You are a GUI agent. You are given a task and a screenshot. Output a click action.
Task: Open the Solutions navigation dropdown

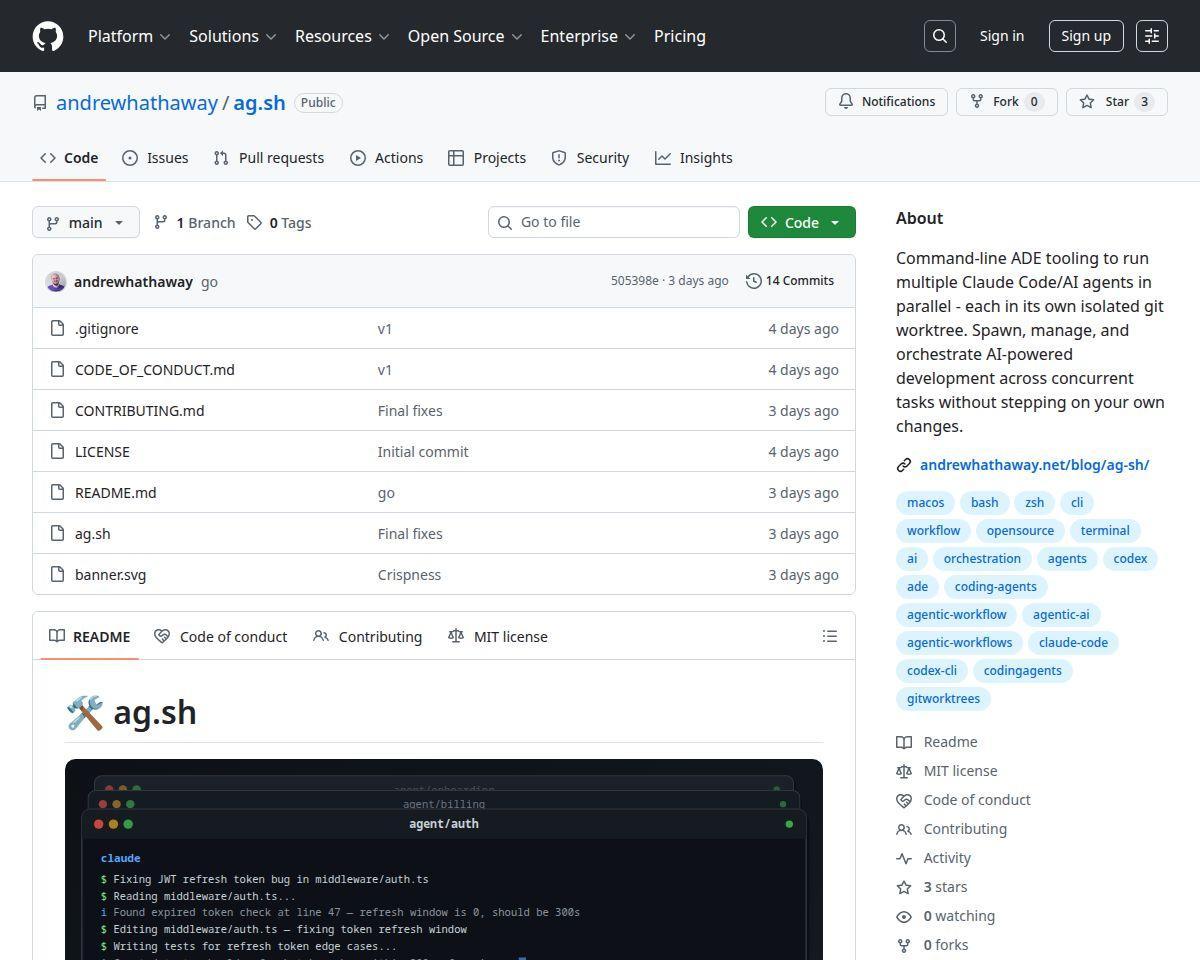point(232,36)
